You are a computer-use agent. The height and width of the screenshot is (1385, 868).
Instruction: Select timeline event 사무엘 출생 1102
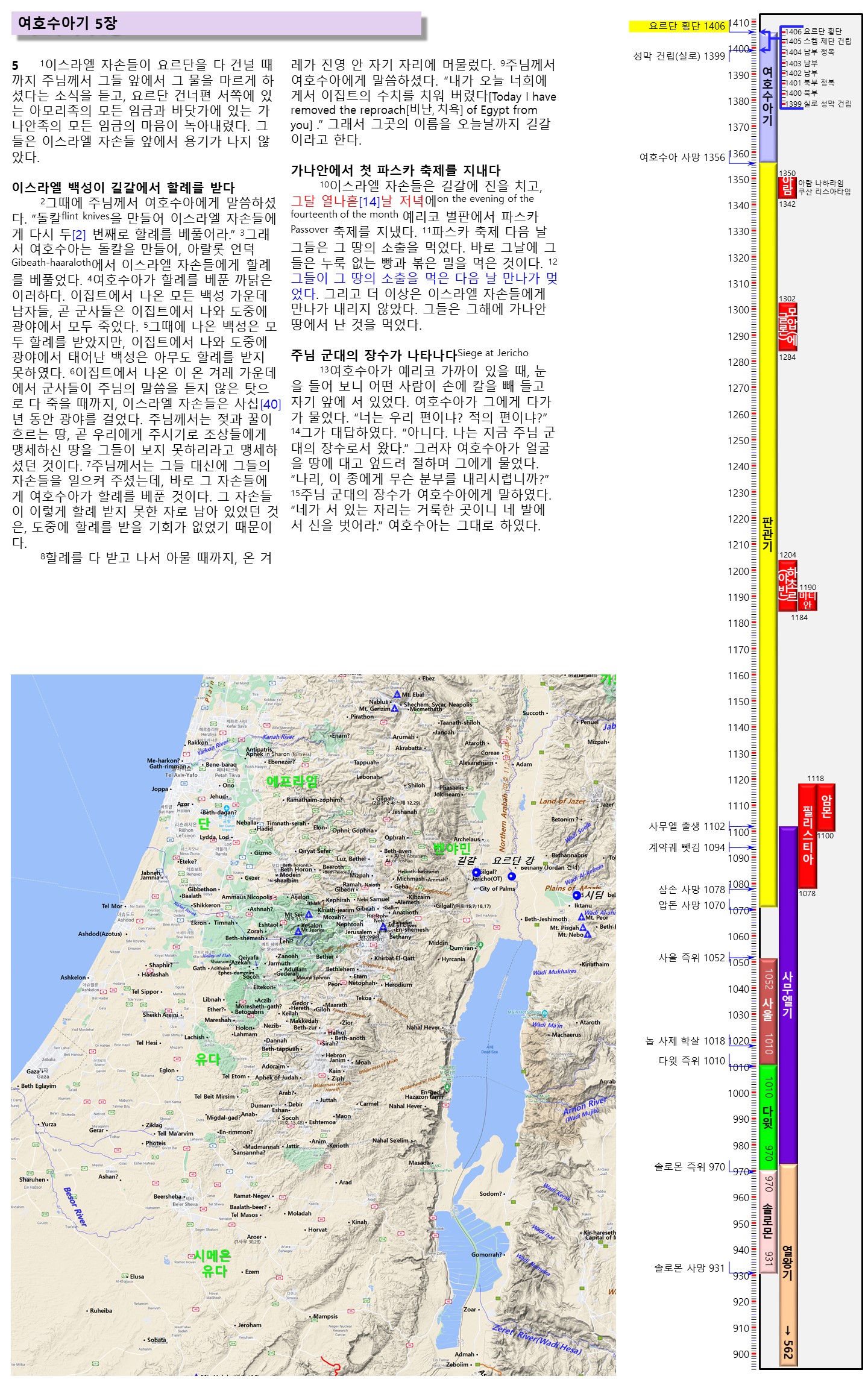[x=687, y=826]
